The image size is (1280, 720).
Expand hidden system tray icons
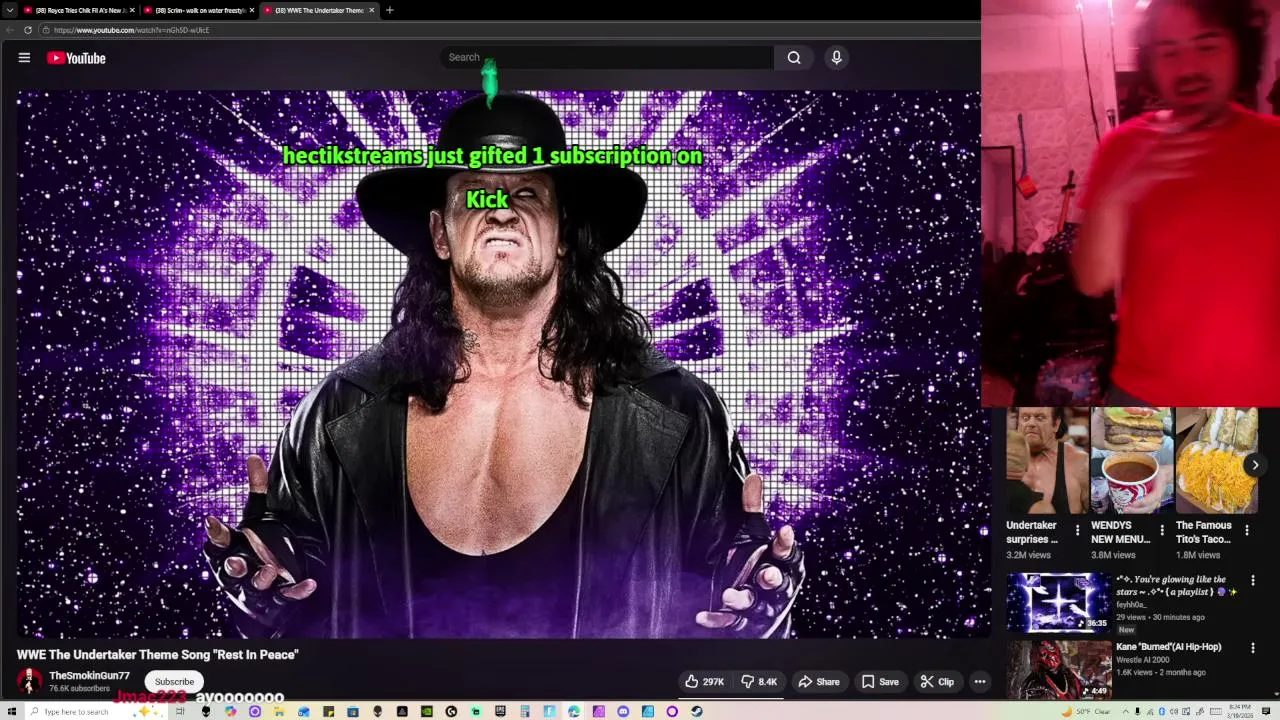pyautogui.click(x=1126, y=711)
